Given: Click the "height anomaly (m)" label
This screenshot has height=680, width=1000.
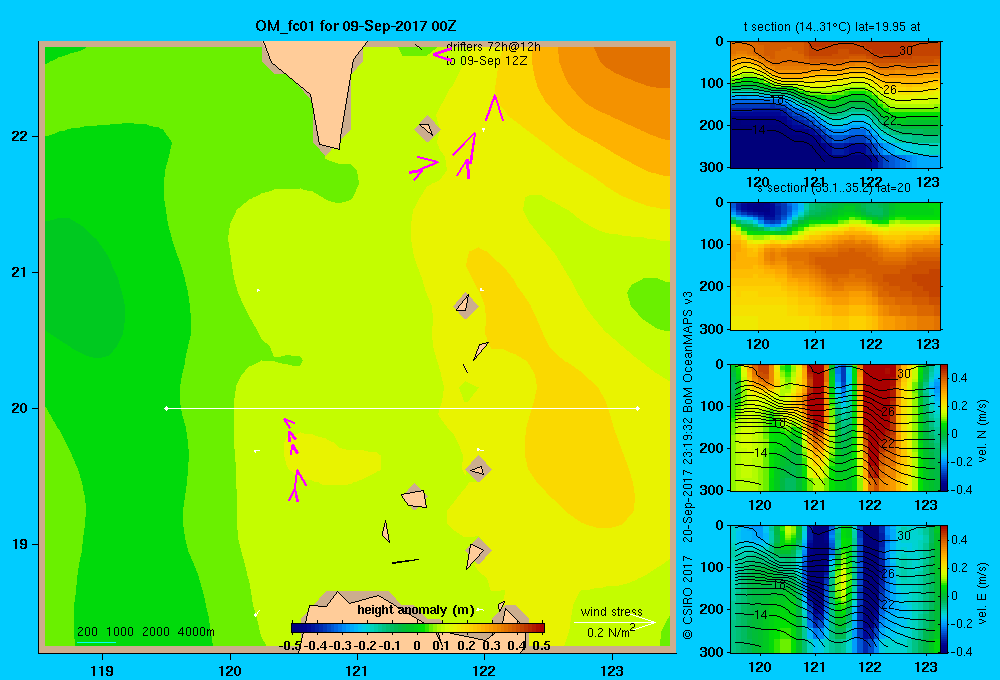Looking at the screenshot, I should (416, 610).
